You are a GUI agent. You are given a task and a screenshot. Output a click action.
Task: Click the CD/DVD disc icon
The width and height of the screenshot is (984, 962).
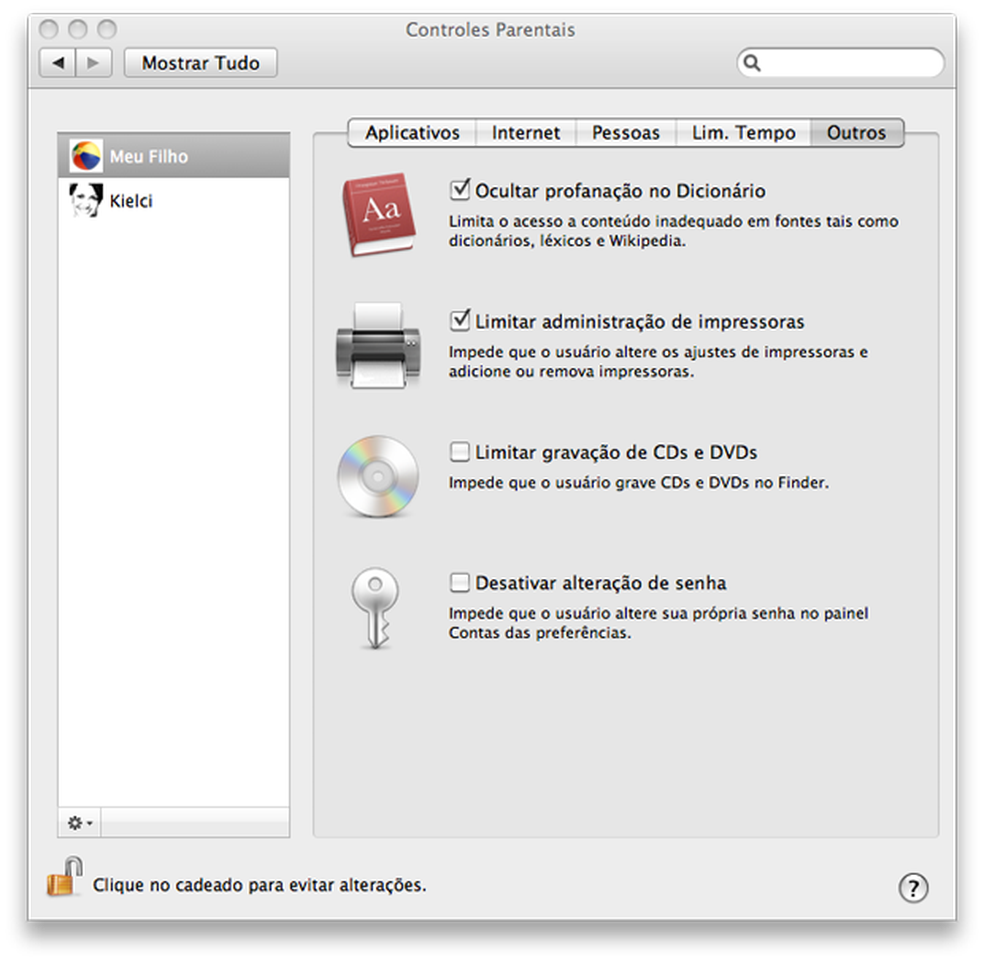point(378,477)
